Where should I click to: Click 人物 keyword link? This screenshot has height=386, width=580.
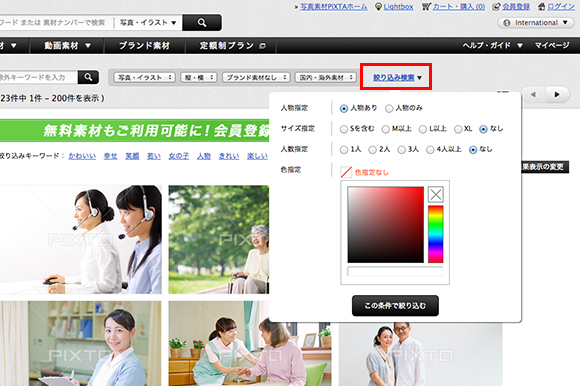tap(204, 156)
